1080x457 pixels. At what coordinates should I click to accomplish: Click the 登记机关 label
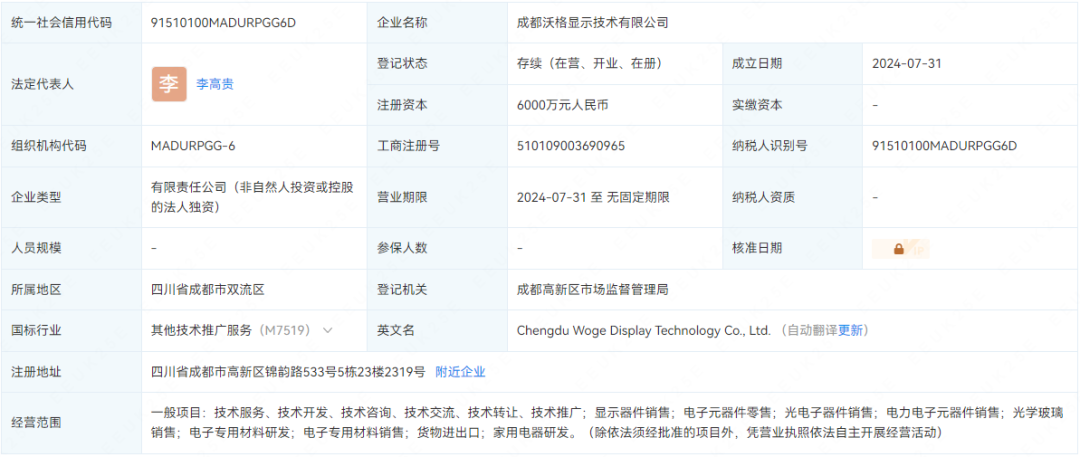coord(402,290)
